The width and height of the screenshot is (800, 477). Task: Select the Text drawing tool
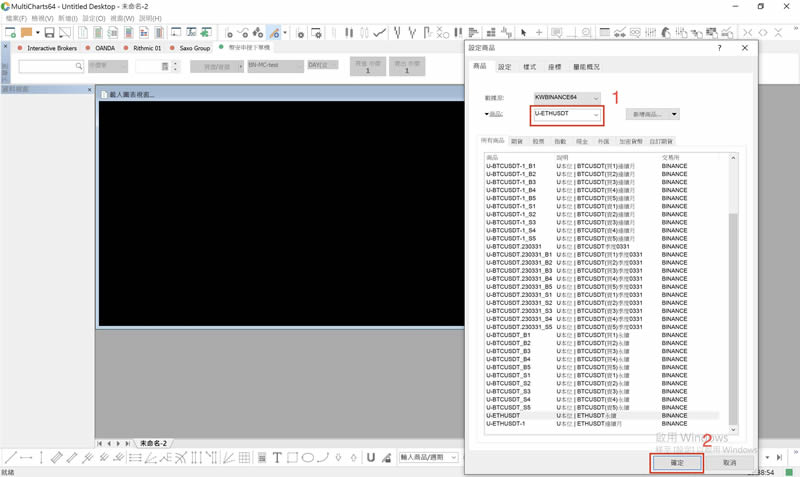click(277, 458)
